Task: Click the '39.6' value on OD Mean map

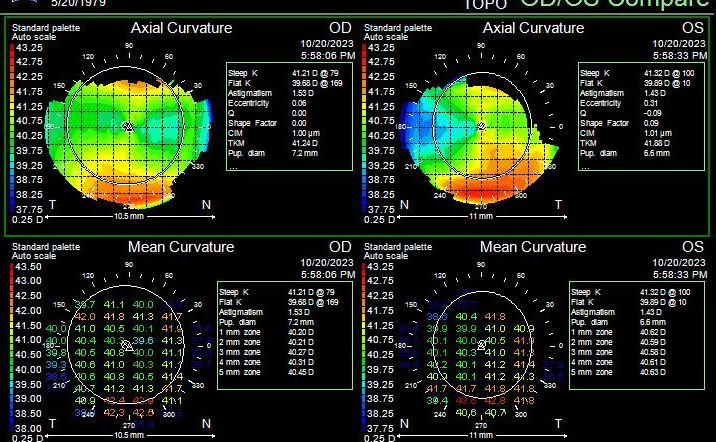Action: (143, 341)
